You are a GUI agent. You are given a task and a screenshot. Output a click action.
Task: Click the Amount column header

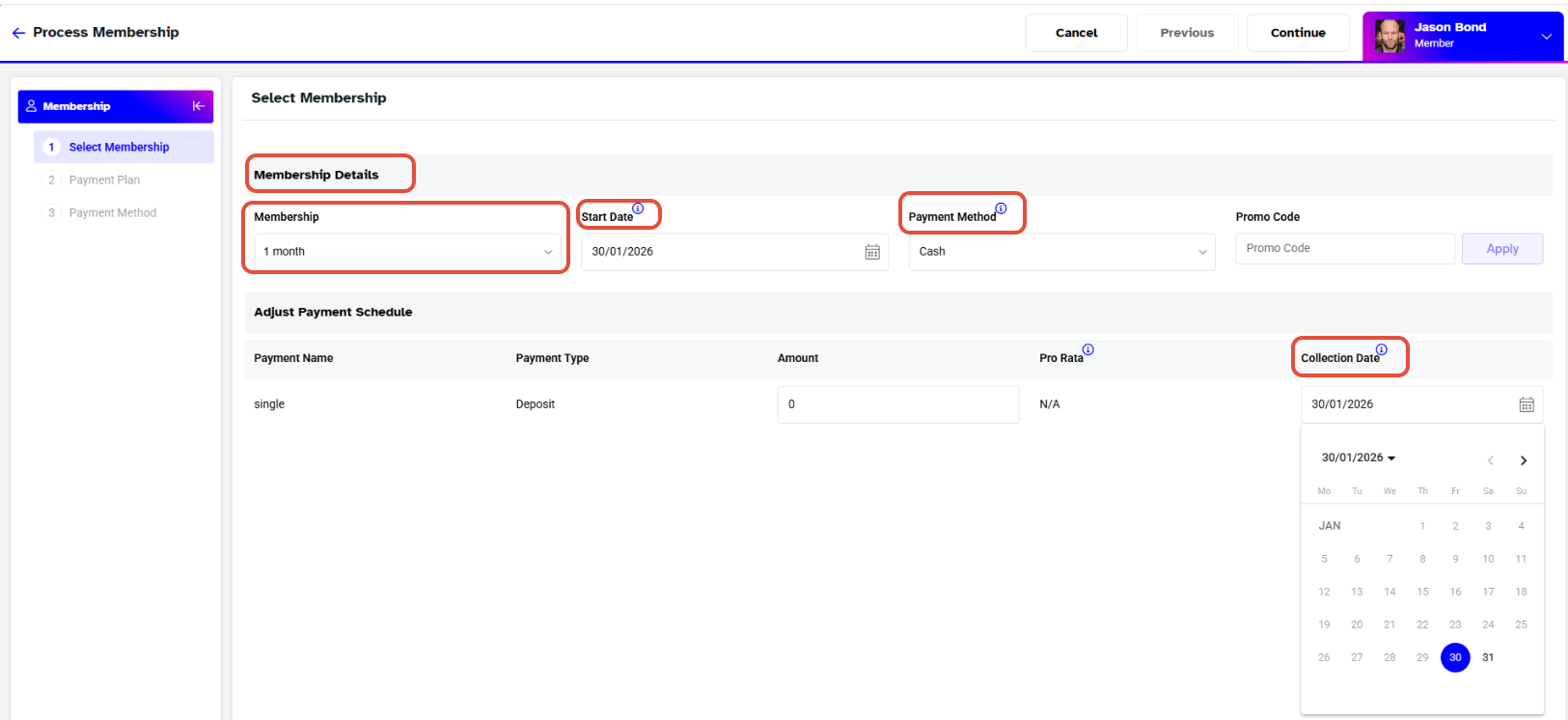click(x=798, y=358)
